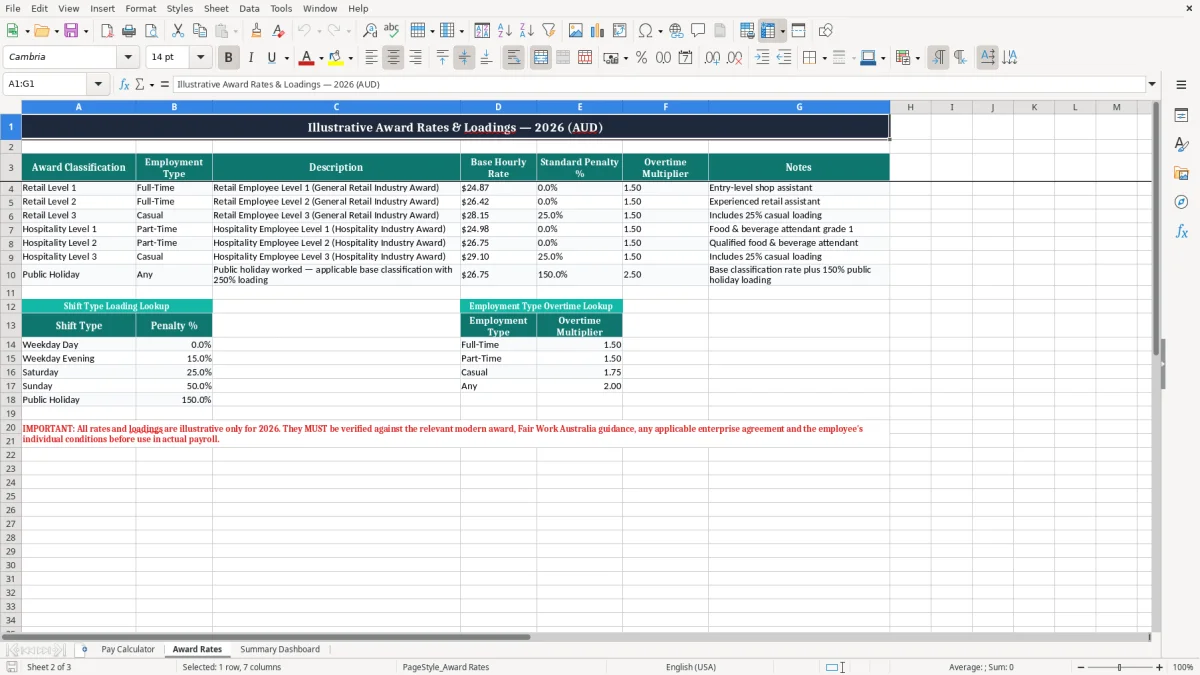
Task: Switch to Summary Dashboard sheet tab
Action: pyautogui.click(x=280, y=649)
